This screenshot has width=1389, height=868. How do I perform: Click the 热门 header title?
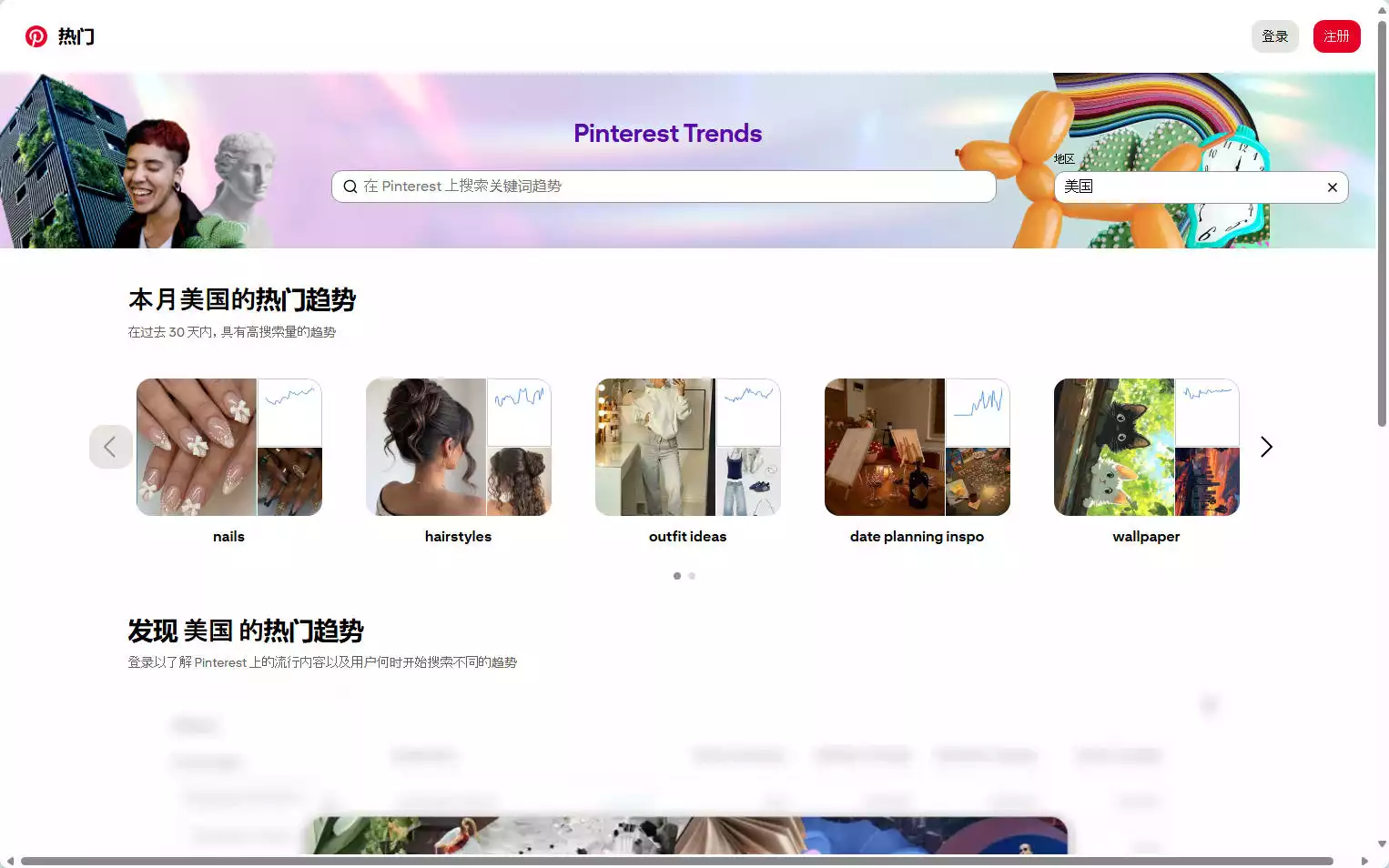coord(76,36)
